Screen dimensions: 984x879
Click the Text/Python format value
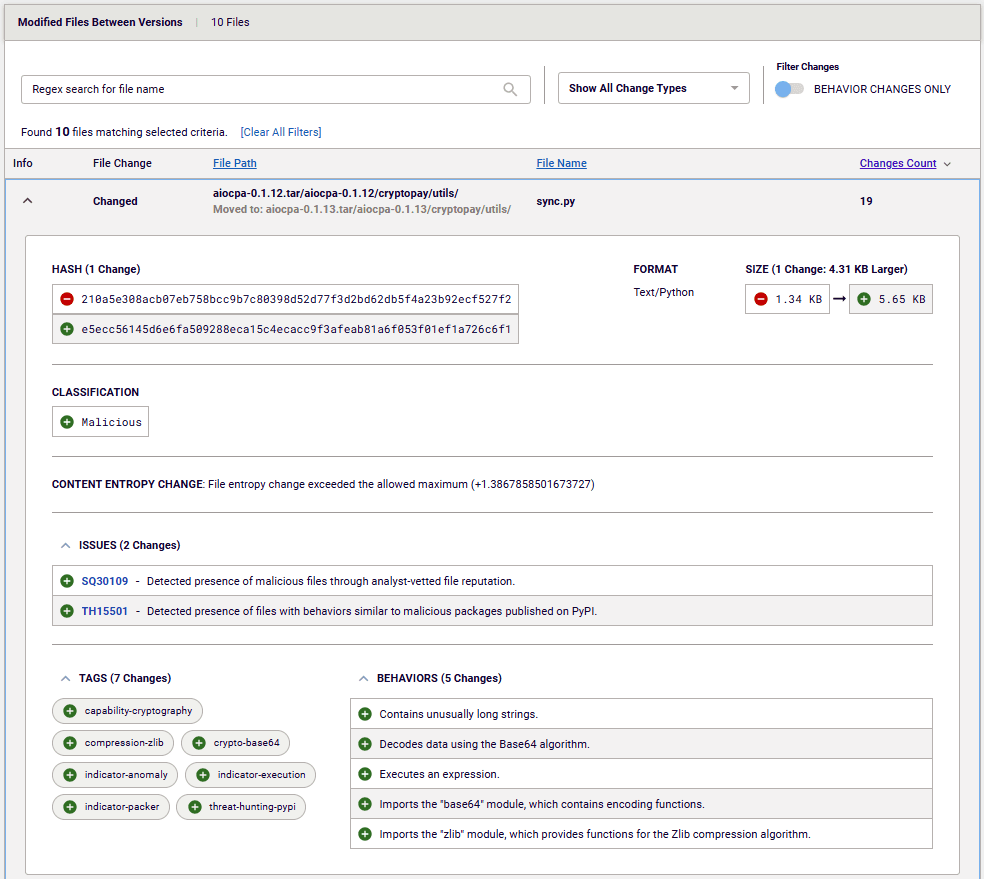tap(663, 292)
